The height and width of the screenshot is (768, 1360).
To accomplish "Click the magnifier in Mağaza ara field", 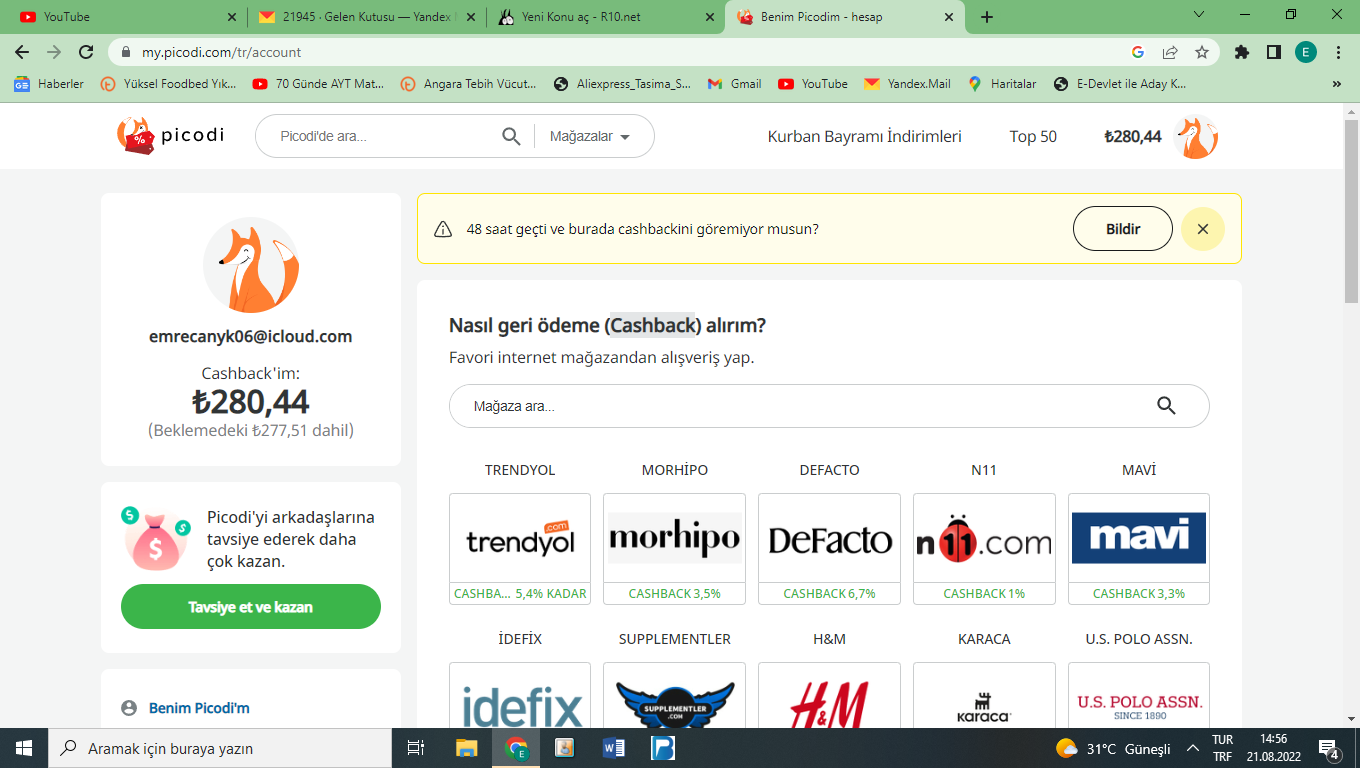I will (1166, 406).
